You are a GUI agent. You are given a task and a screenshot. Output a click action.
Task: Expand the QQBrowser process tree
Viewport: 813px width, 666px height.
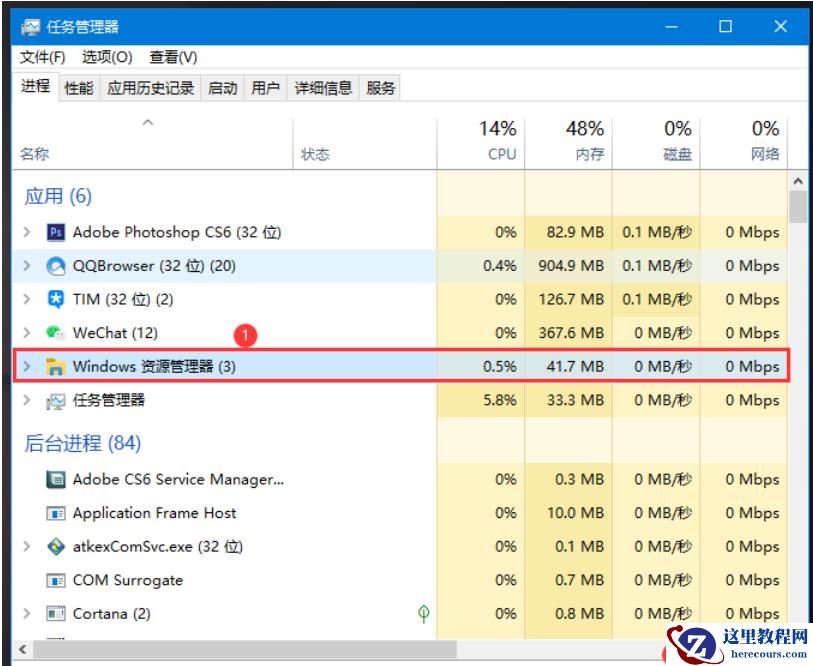[26, 266]
